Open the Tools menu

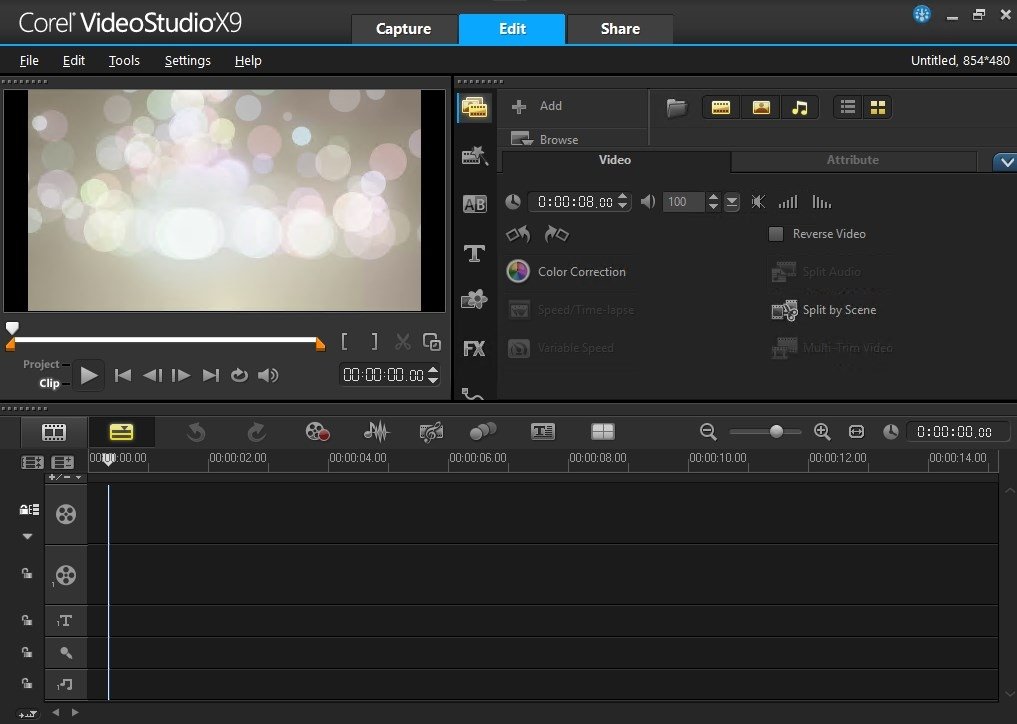[124, 61]
